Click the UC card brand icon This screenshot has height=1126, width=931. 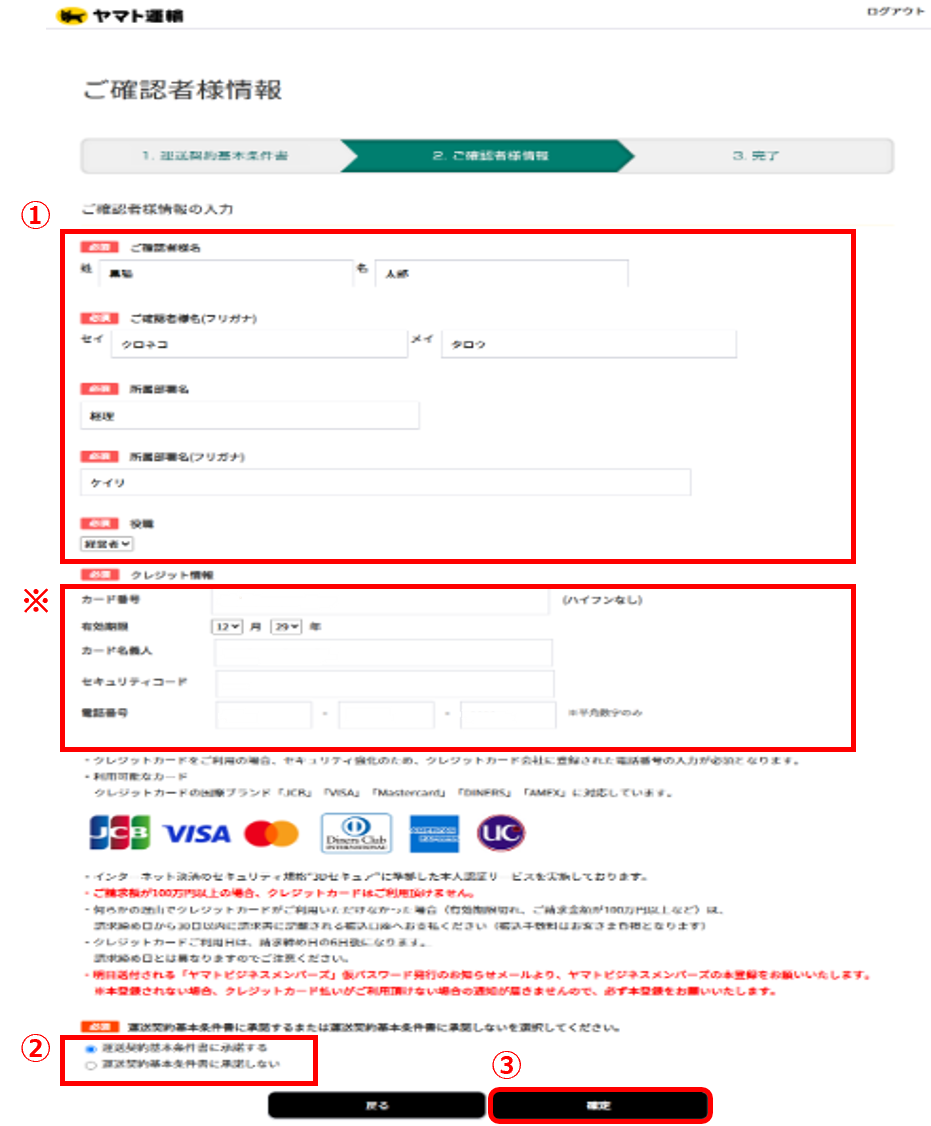tap(501, 830)
